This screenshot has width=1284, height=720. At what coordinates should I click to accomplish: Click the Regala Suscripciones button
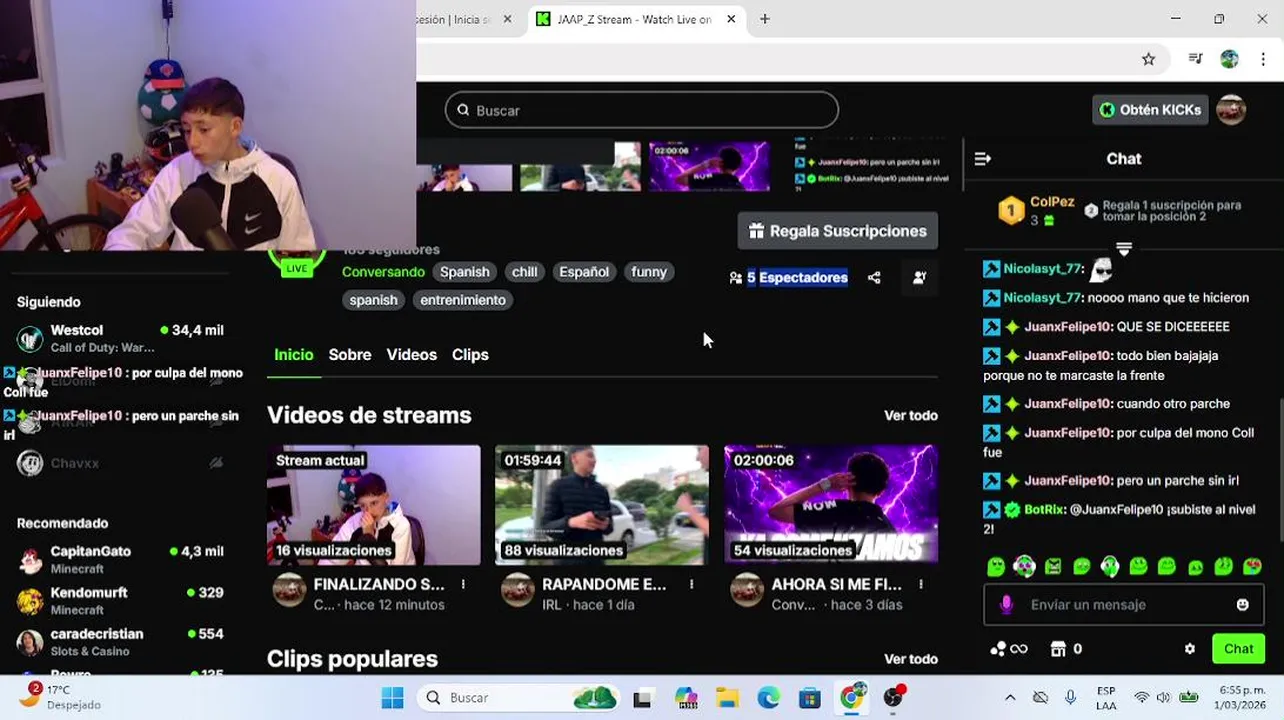[x=838, y=231]
